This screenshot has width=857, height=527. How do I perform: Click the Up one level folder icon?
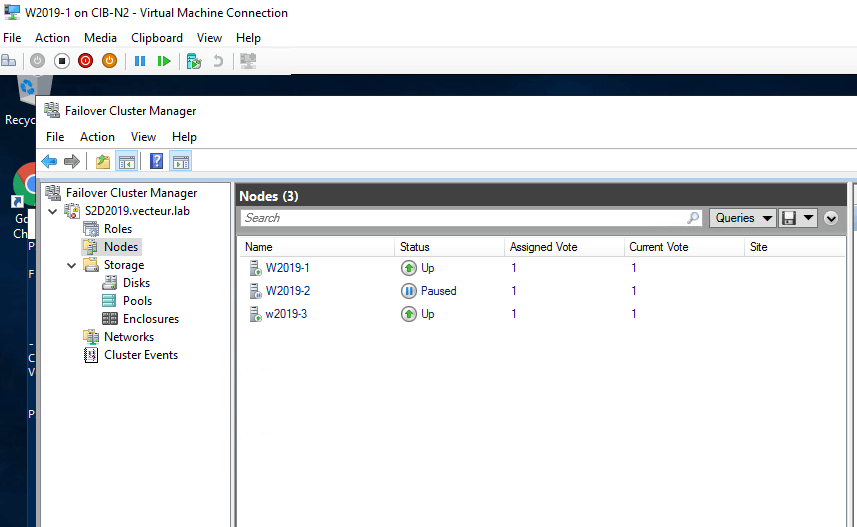point(102,161)
